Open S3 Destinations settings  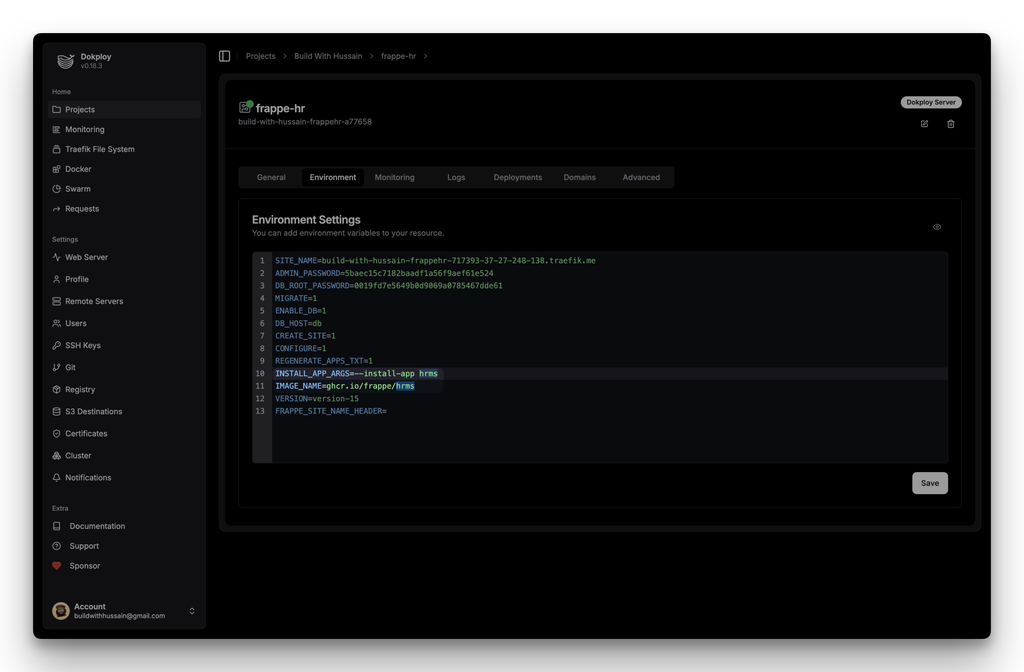coord(93,411)
